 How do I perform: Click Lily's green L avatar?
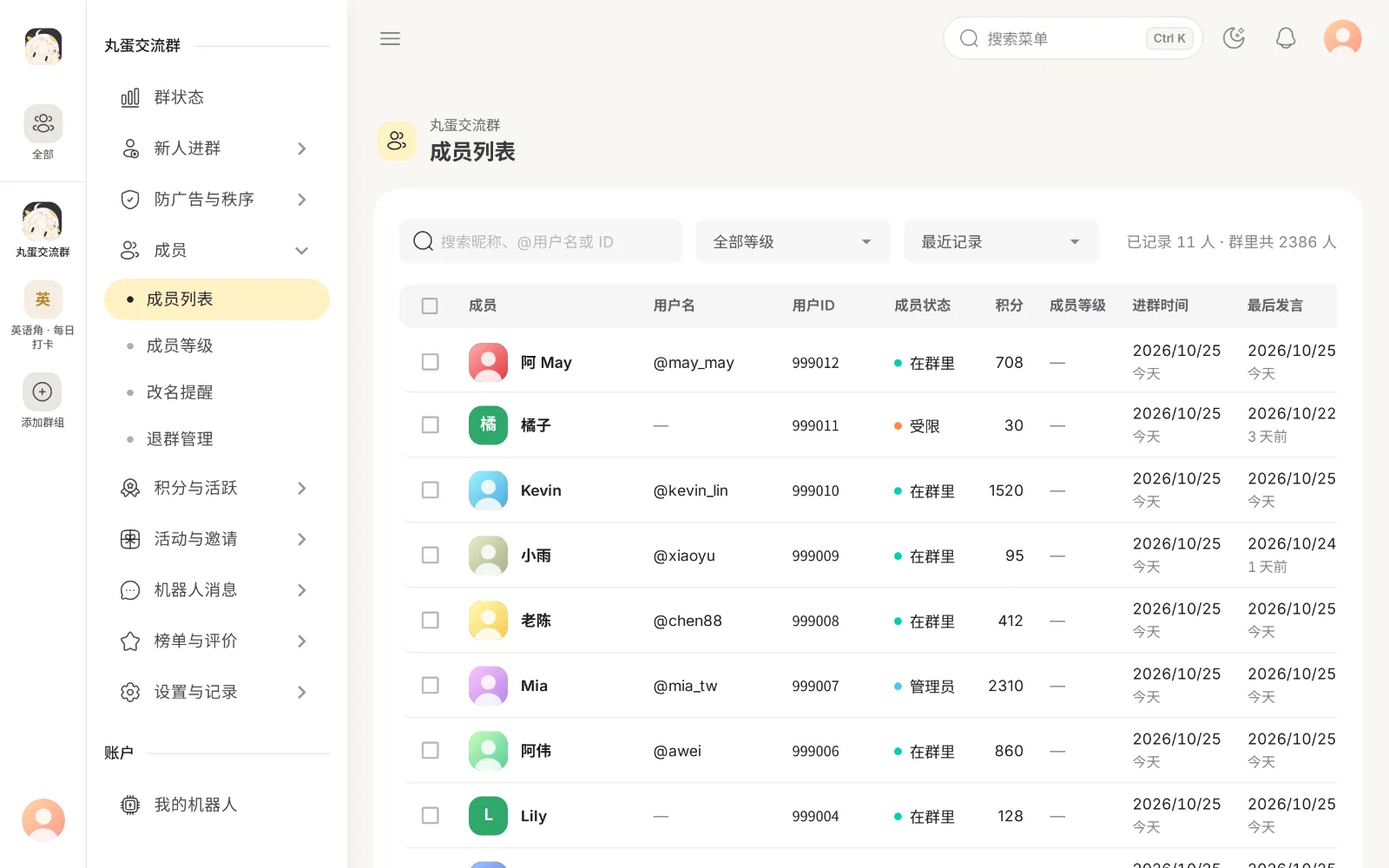488,816
